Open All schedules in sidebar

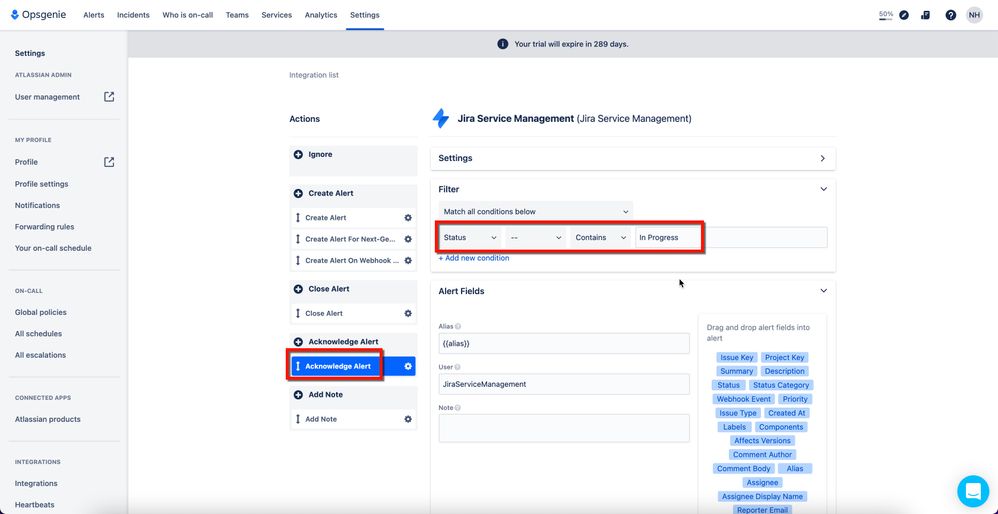(38, 333)
